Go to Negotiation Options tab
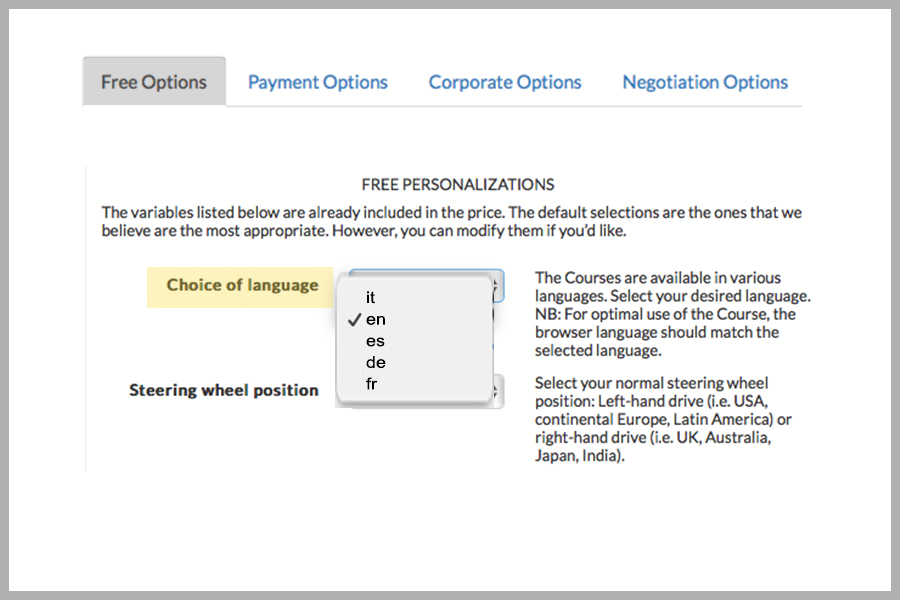 705,82
